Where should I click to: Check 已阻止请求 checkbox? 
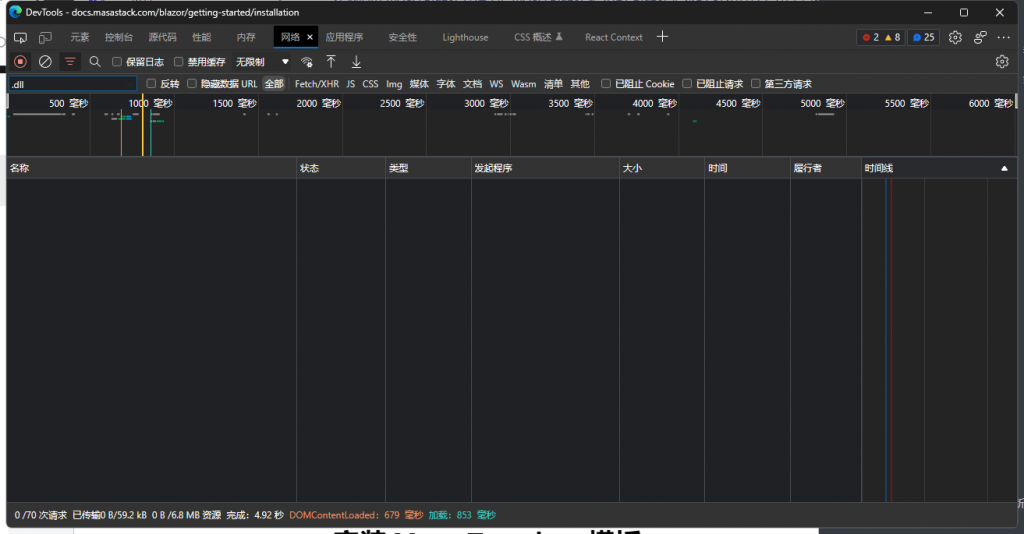(687, 84)
